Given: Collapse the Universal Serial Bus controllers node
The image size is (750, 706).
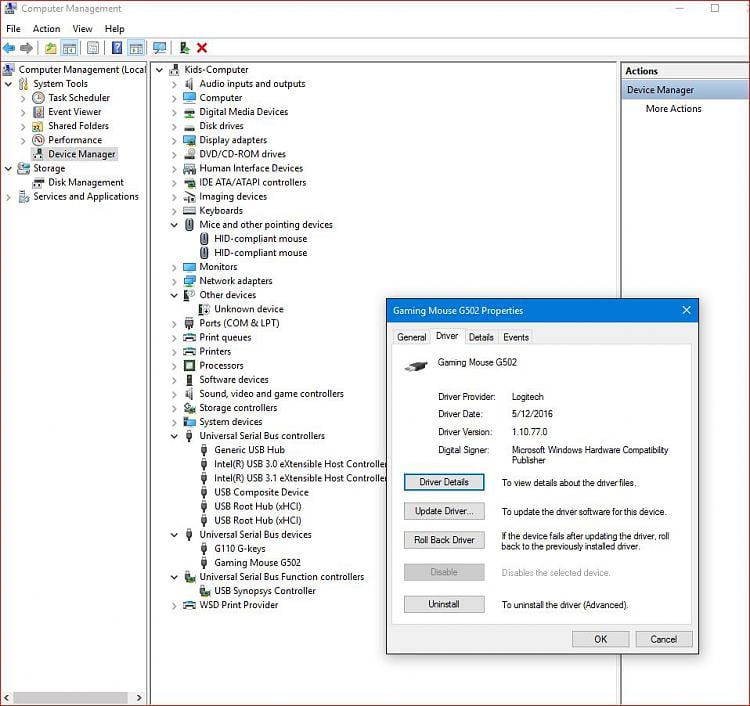Looking at the screenshot, I should tap(174, 436).
